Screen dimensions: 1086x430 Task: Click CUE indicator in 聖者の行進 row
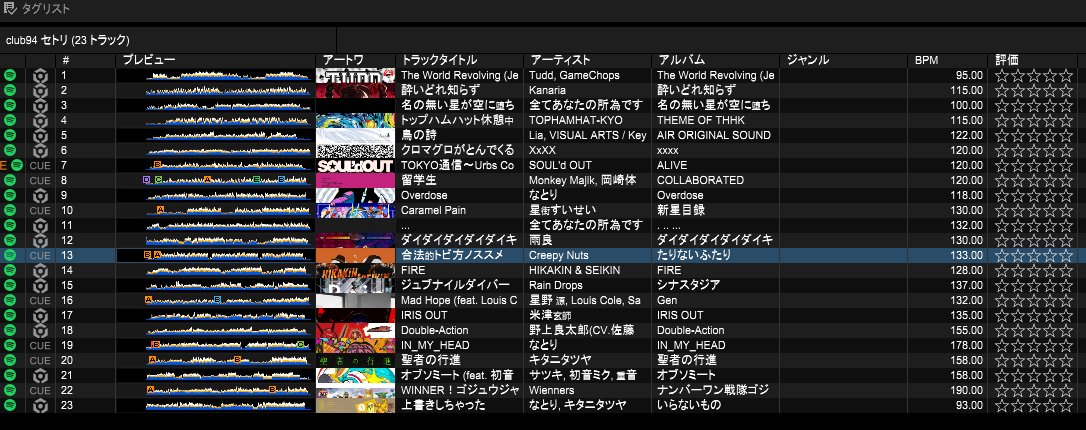(40, 360)
